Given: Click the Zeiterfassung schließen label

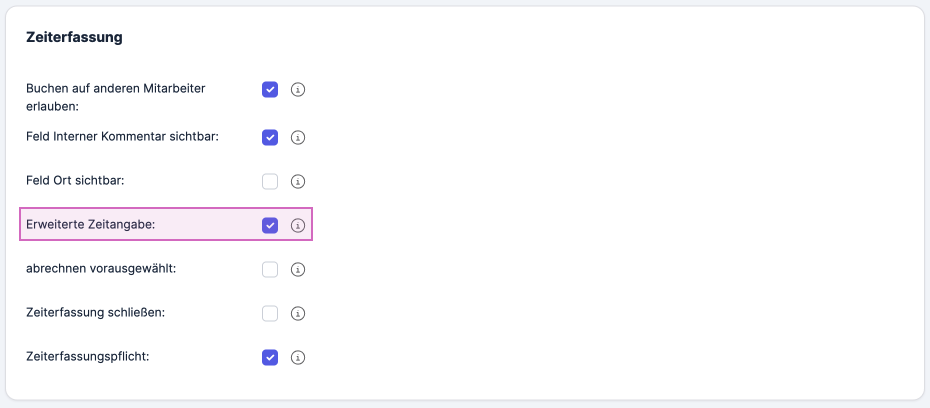Looking at the screenshot, I should pyautogui.click(x=95, y=313).
